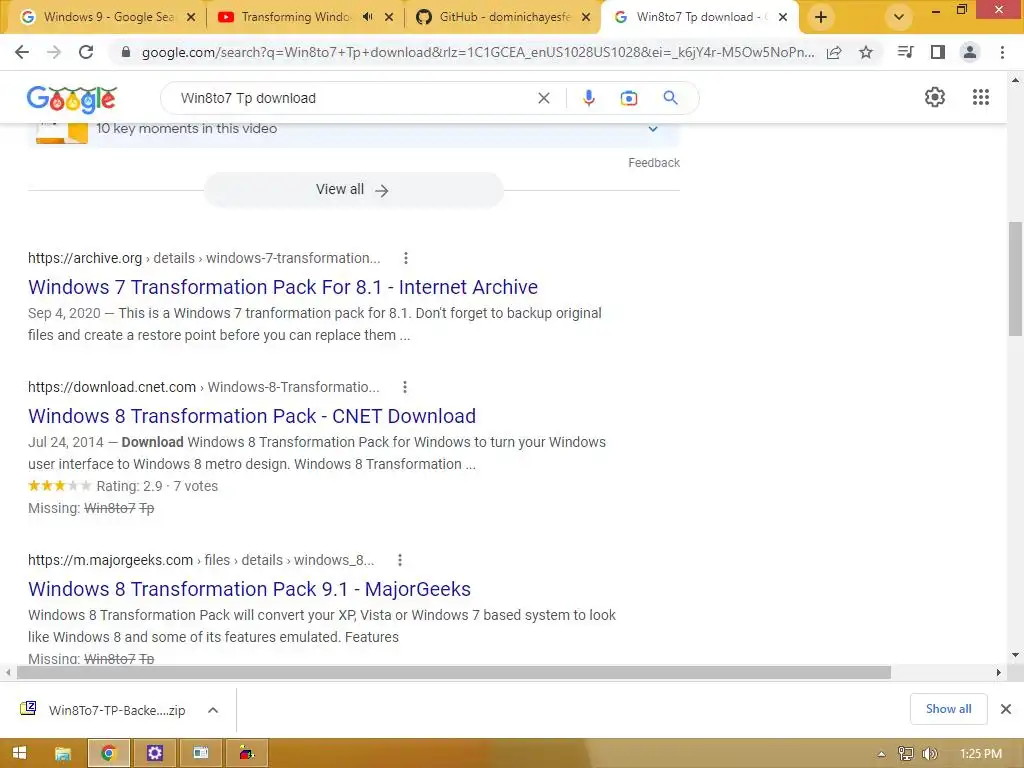The height and width of the screenshot is (768, 1024).
Task: Start voice search with microphone
Action: pyautogui.click(x=588, y=98)
